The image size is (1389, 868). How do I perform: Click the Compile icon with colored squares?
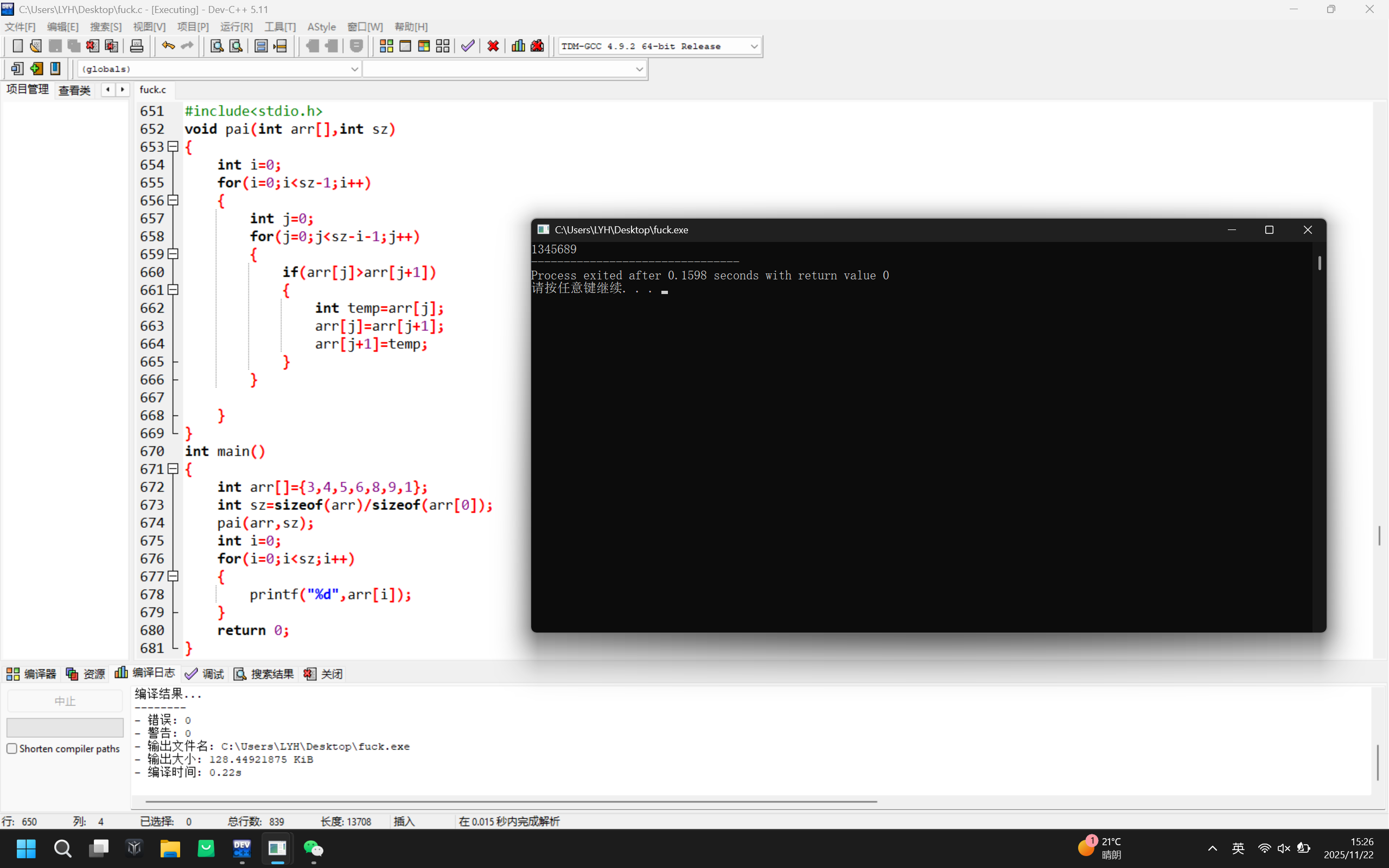click(386, 46)
